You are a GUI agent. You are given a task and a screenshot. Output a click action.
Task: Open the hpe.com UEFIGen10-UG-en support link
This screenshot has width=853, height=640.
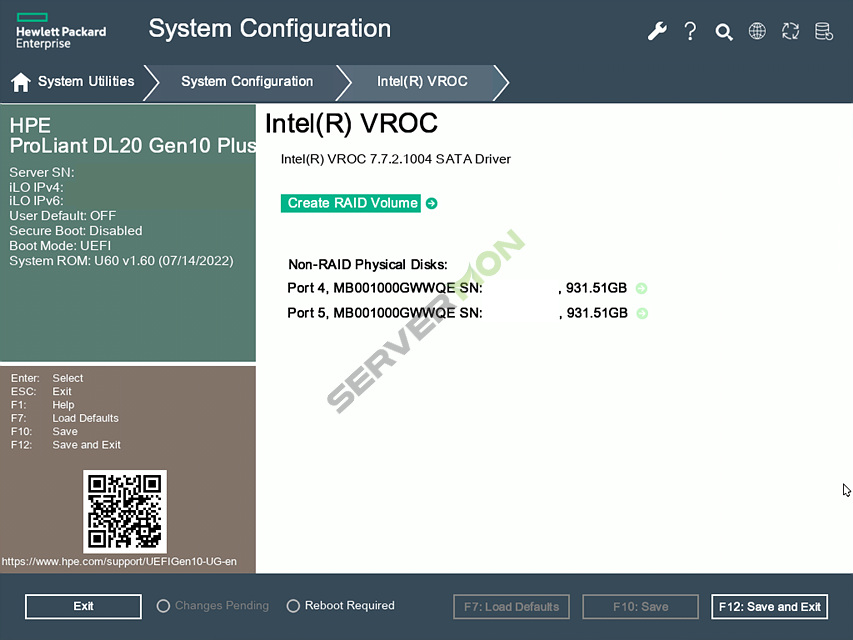(x=119, y=562)
